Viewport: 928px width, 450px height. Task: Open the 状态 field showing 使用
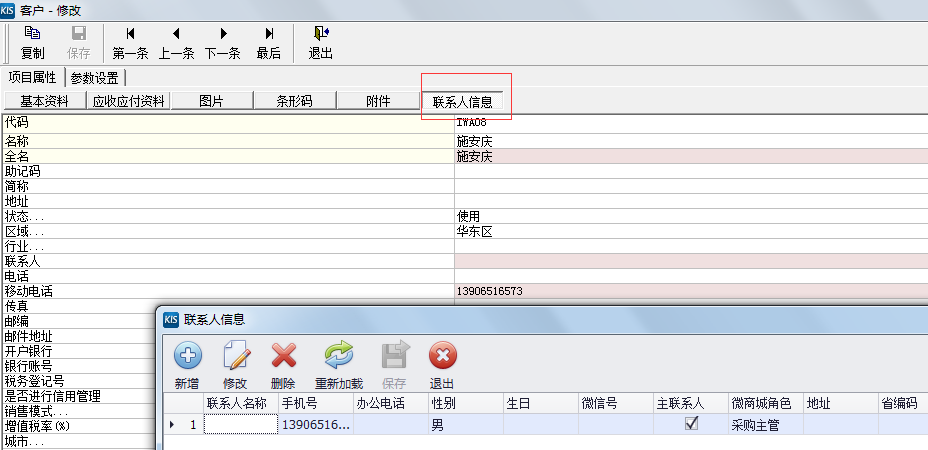[x=690, y=216]
